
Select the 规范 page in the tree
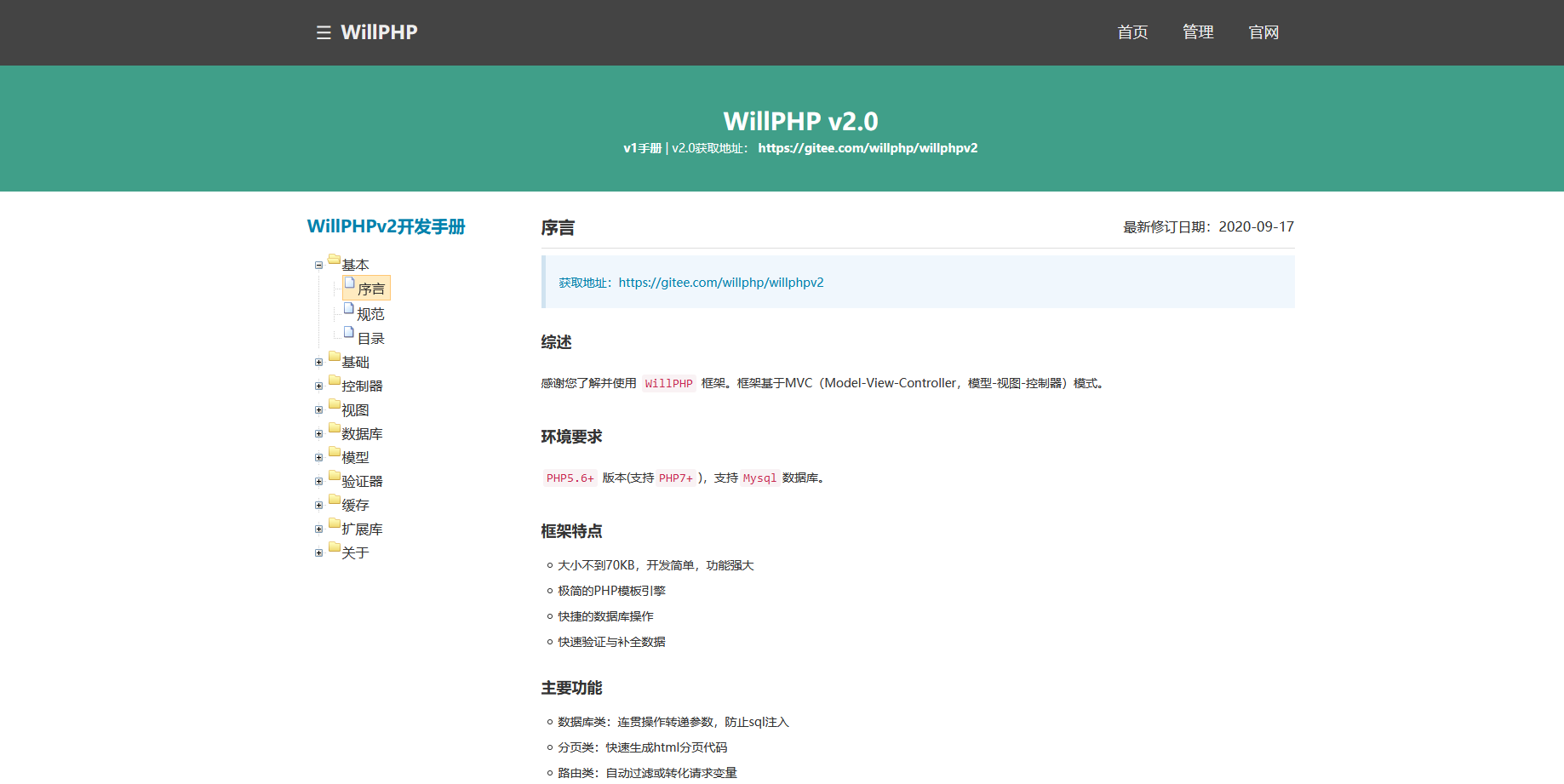tap(370, 314)
